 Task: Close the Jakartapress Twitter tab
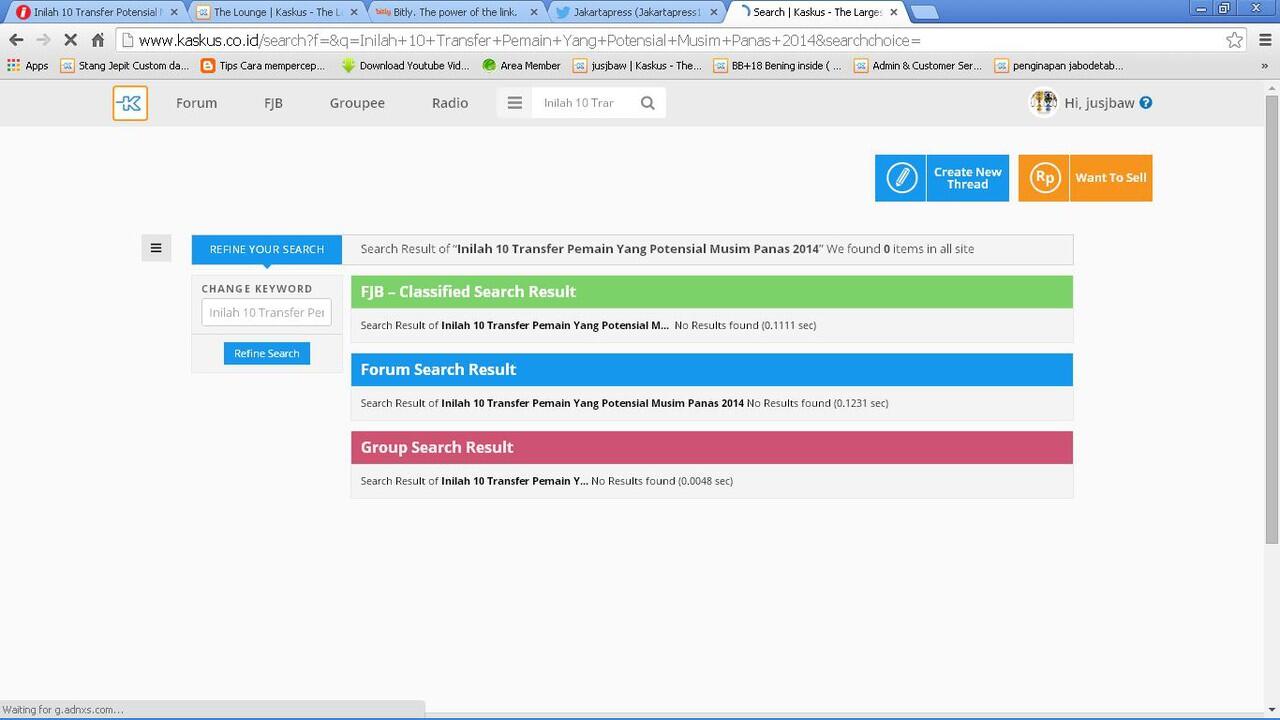tap(714, 12)
